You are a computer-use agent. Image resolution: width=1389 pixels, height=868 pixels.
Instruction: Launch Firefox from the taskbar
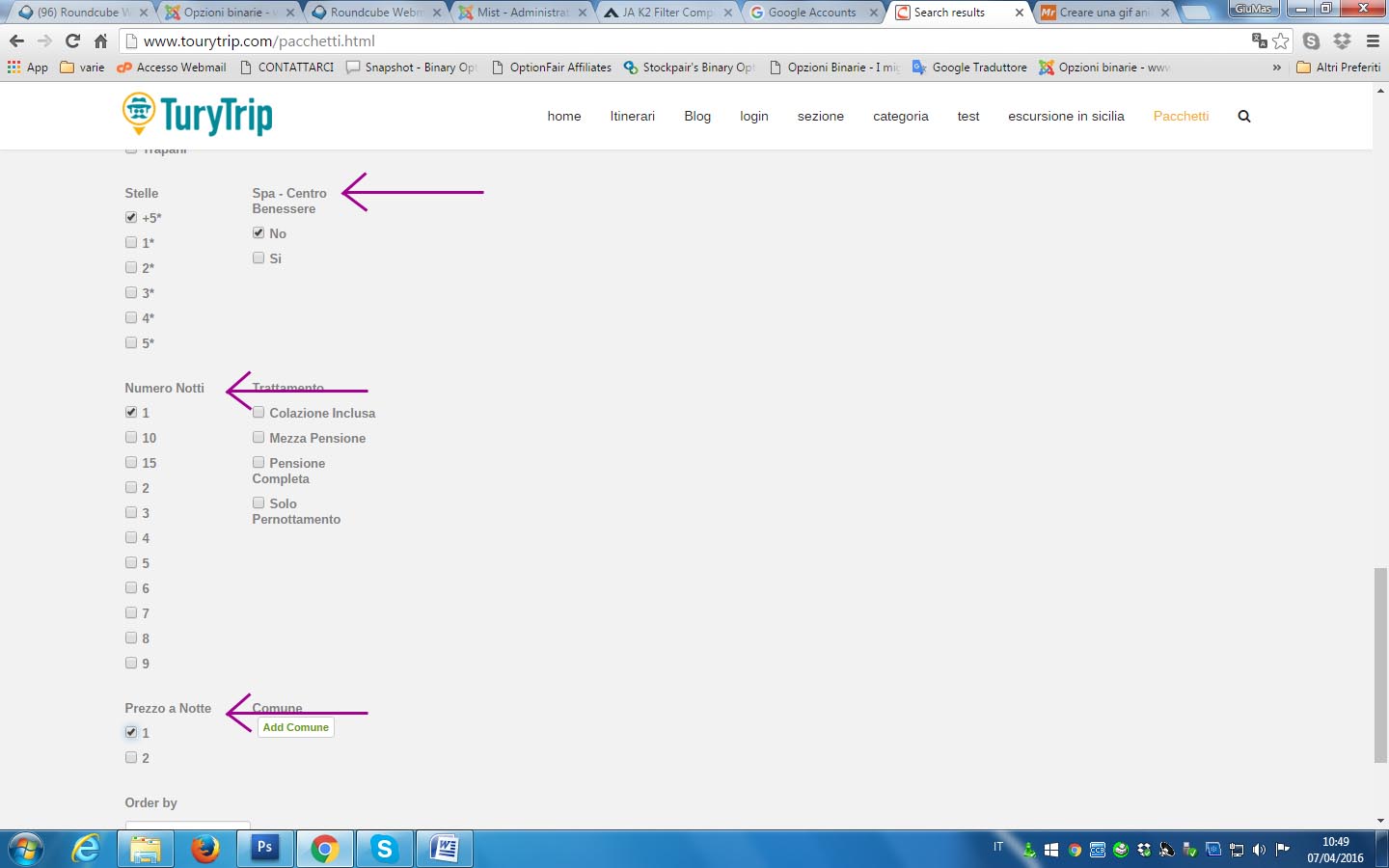click(x=204, y=849)
